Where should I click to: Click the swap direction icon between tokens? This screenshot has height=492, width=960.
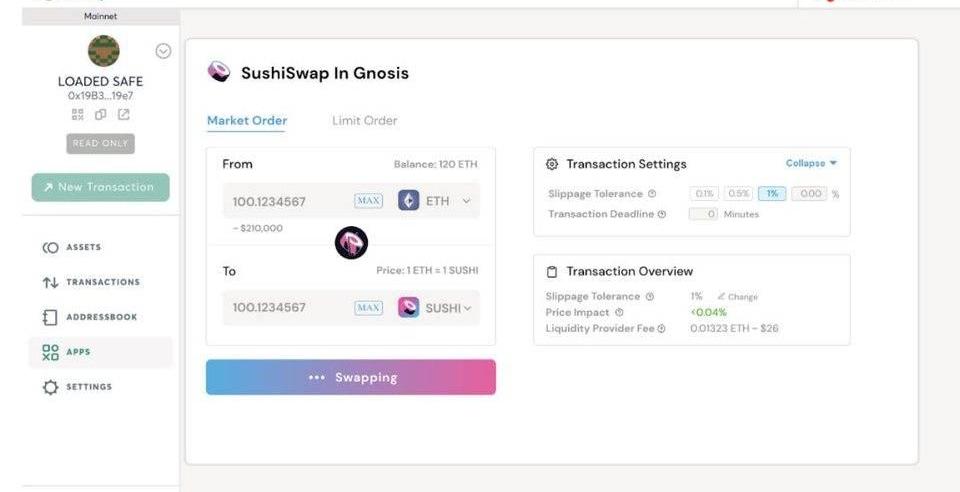pyautogui.click(x=351, y=242)
